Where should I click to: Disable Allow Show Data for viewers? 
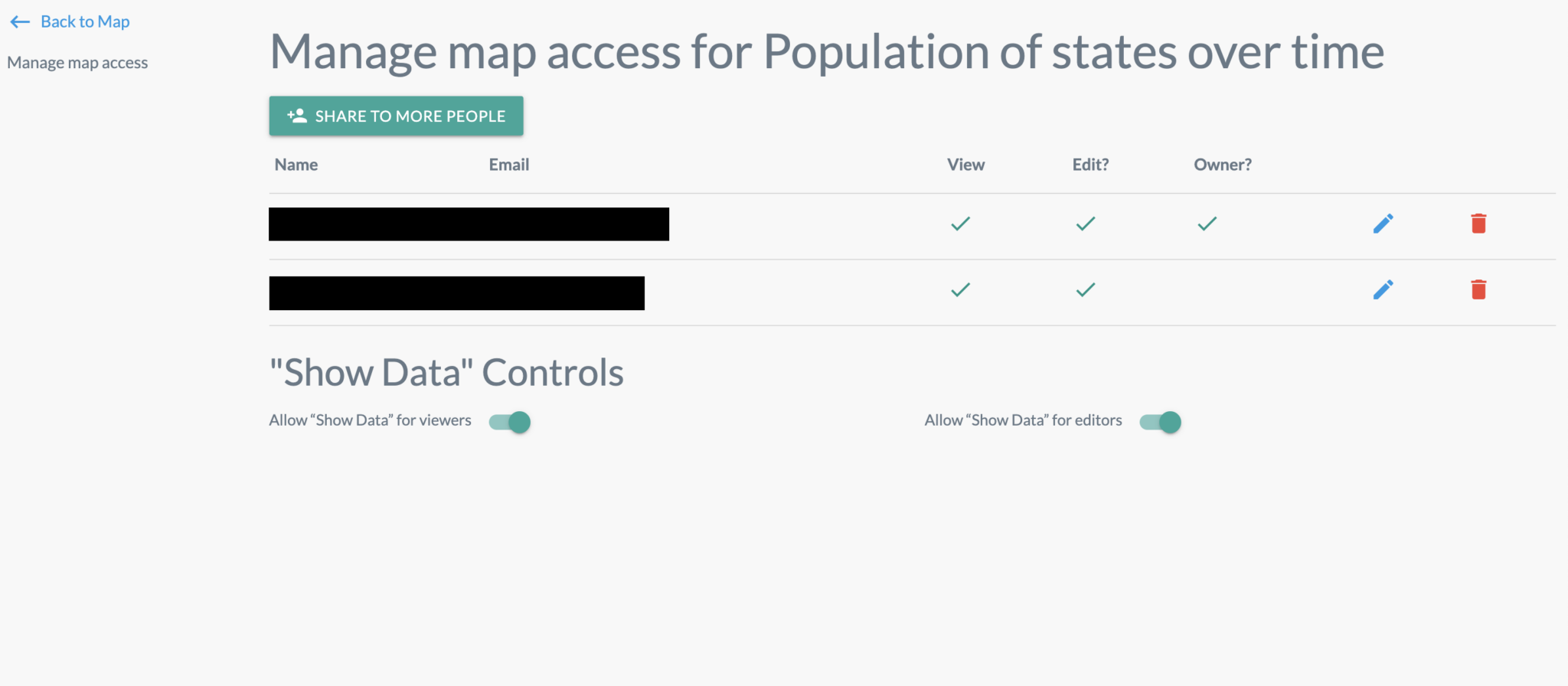509,421
